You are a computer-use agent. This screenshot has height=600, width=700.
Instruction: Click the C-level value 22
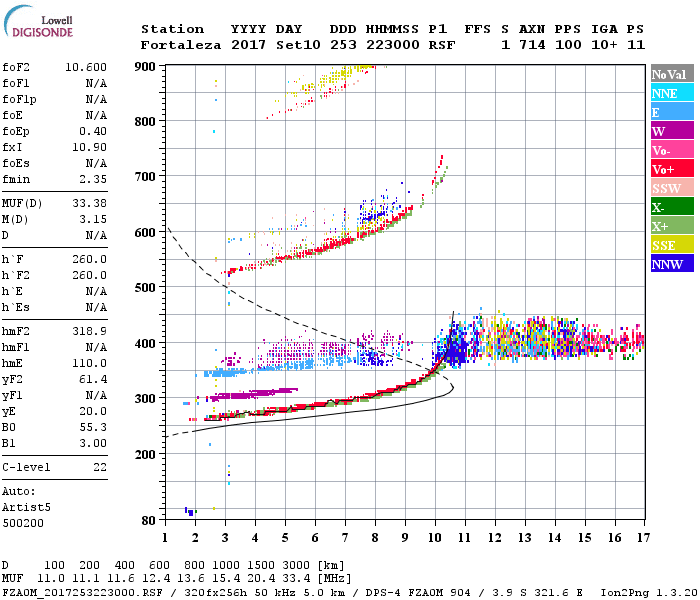pyautogui.click(x=100, y=467)
